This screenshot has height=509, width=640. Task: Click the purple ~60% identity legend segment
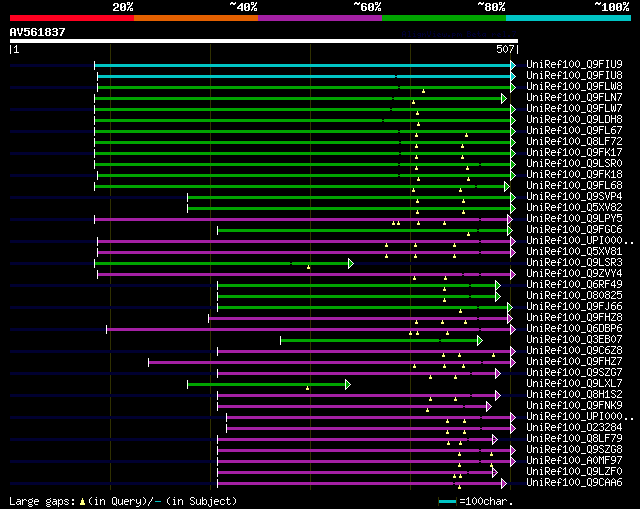(320, 18)
